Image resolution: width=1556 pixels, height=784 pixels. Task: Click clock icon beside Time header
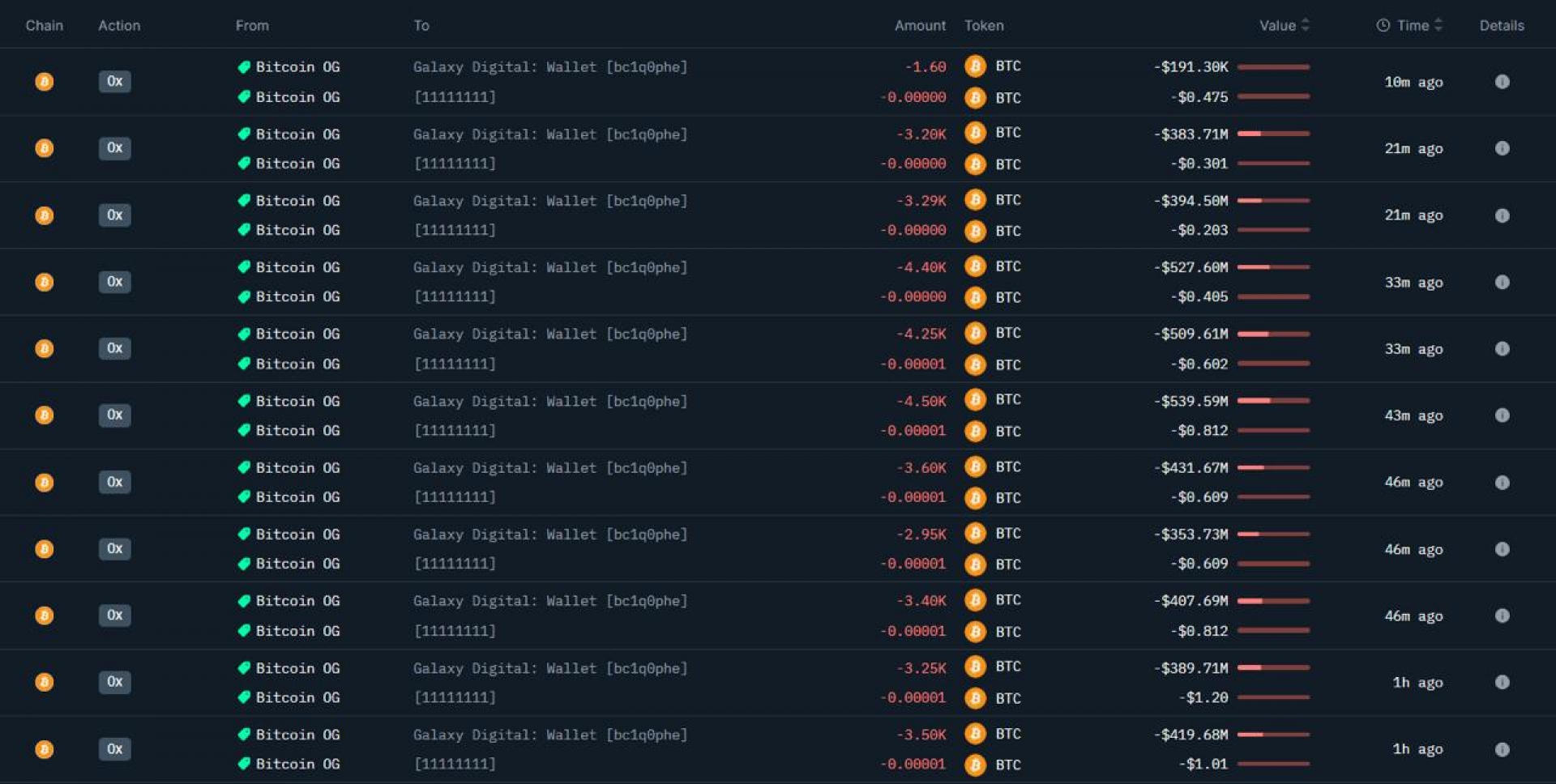1383,25
